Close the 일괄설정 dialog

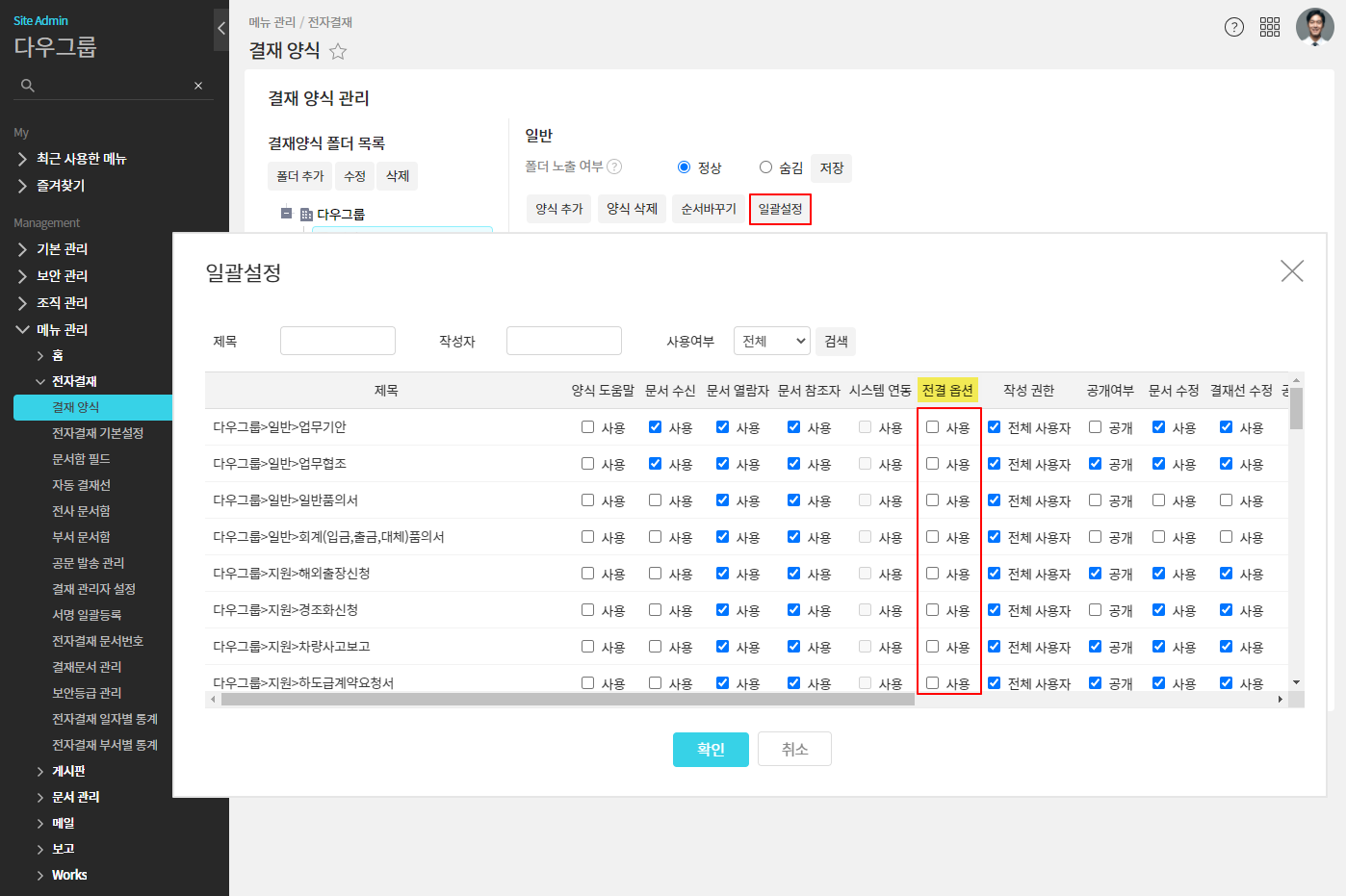tap(1292, 271)
